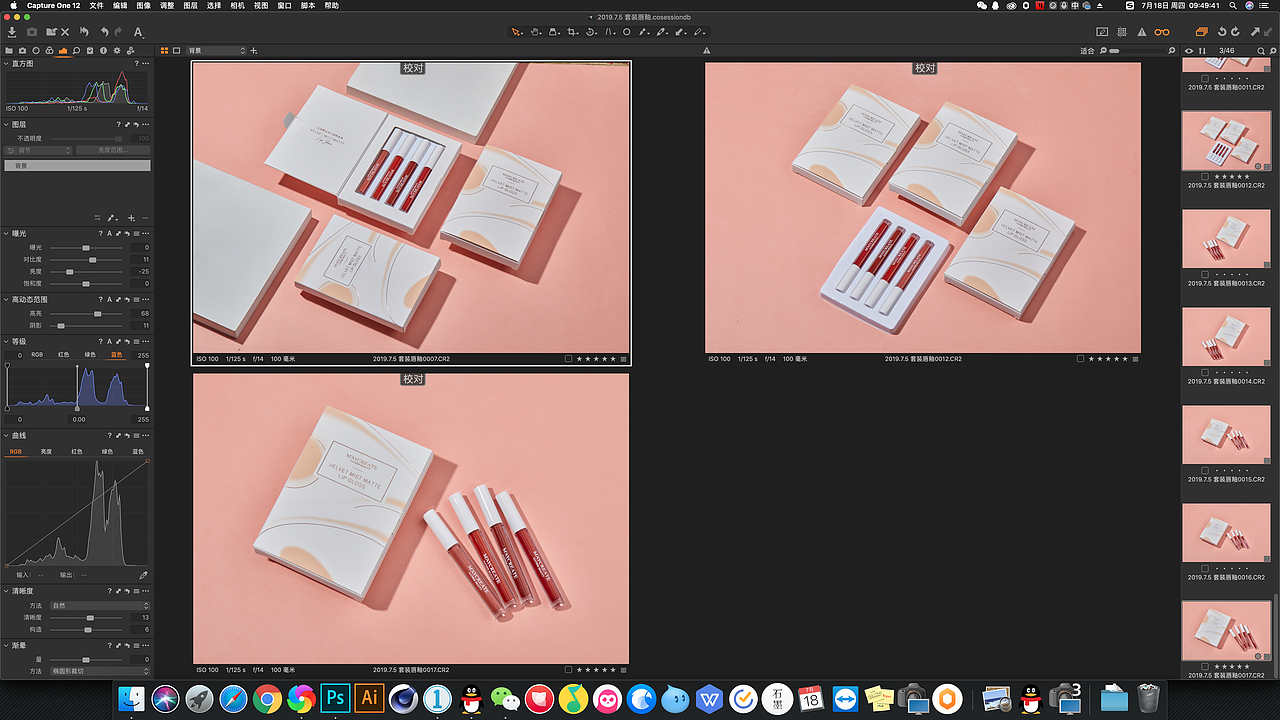Click the orange proofing glasses icon
The height and width of the screenshot is (720, 1280).
pyautogui.click(x=1162, y=32)
